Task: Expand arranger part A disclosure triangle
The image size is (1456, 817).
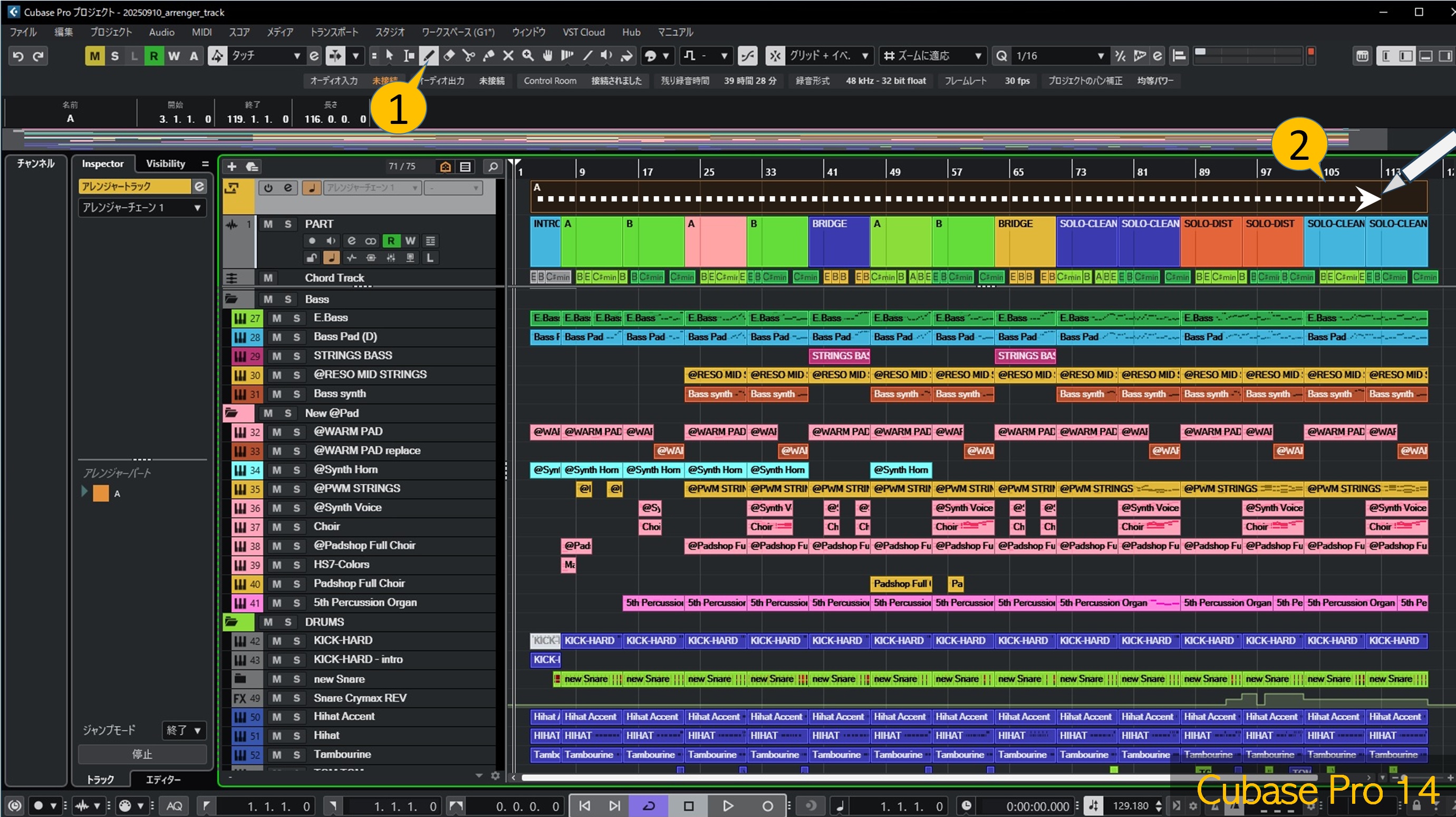Action: pos(84,492)
